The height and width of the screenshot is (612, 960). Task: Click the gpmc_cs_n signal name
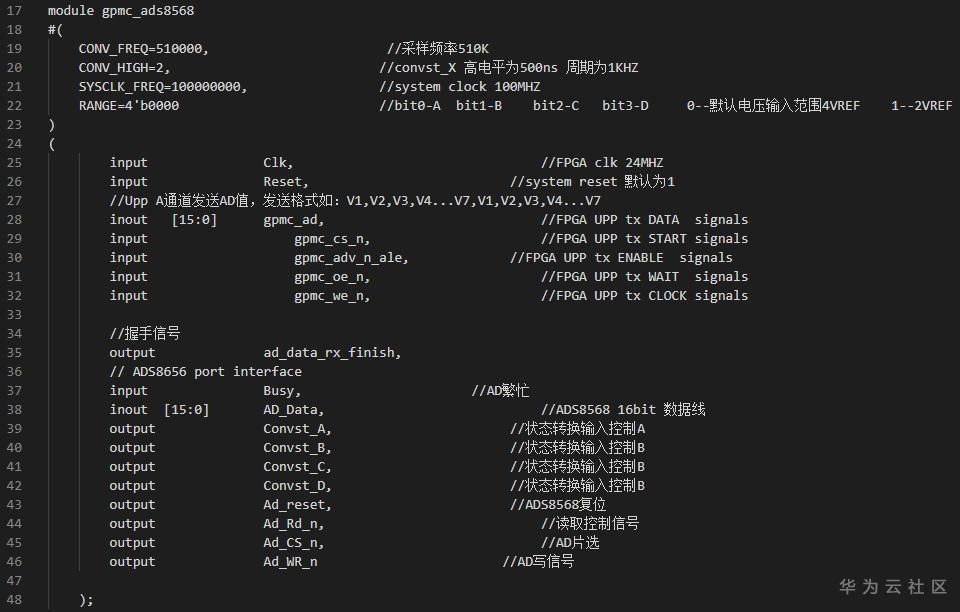tap(331, 239)
